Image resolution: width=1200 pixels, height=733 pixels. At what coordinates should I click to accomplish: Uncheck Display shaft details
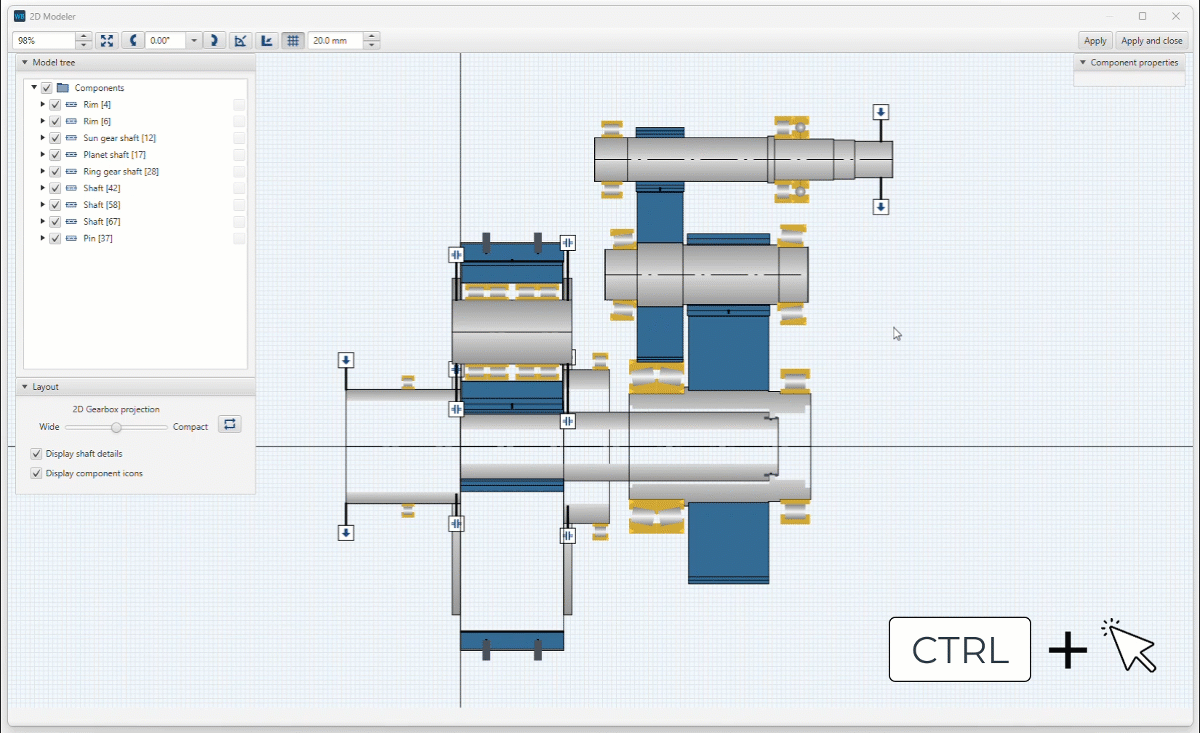click(x=37, y=454)
